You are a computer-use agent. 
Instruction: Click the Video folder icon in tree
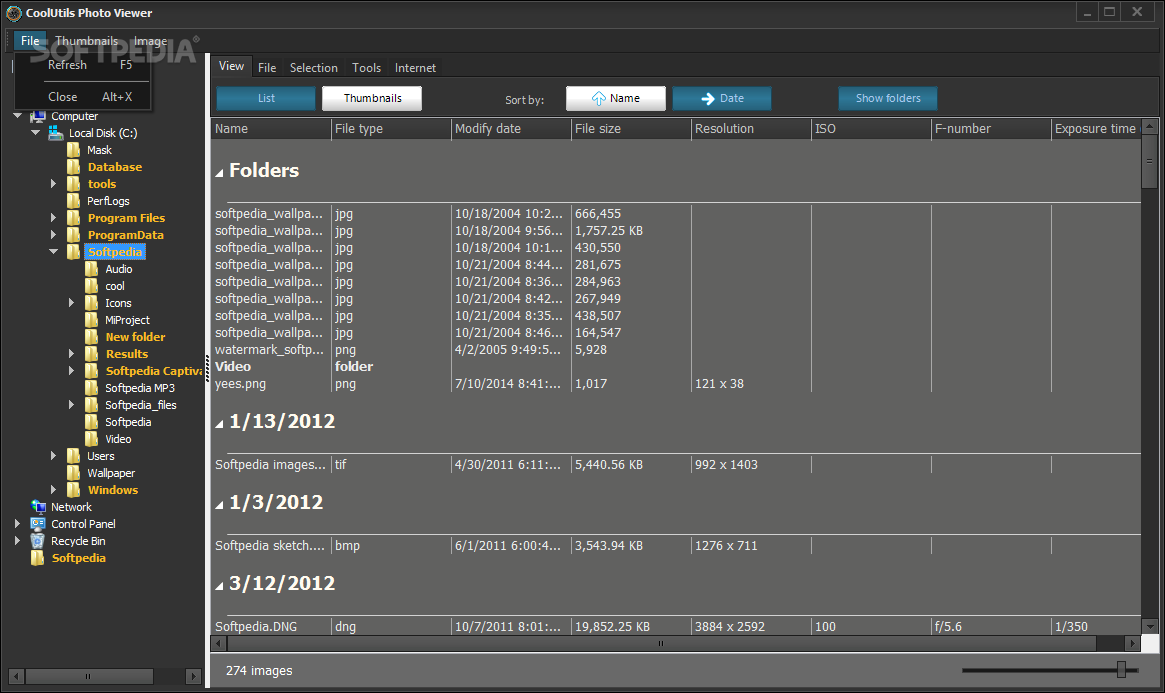(91, 439)
